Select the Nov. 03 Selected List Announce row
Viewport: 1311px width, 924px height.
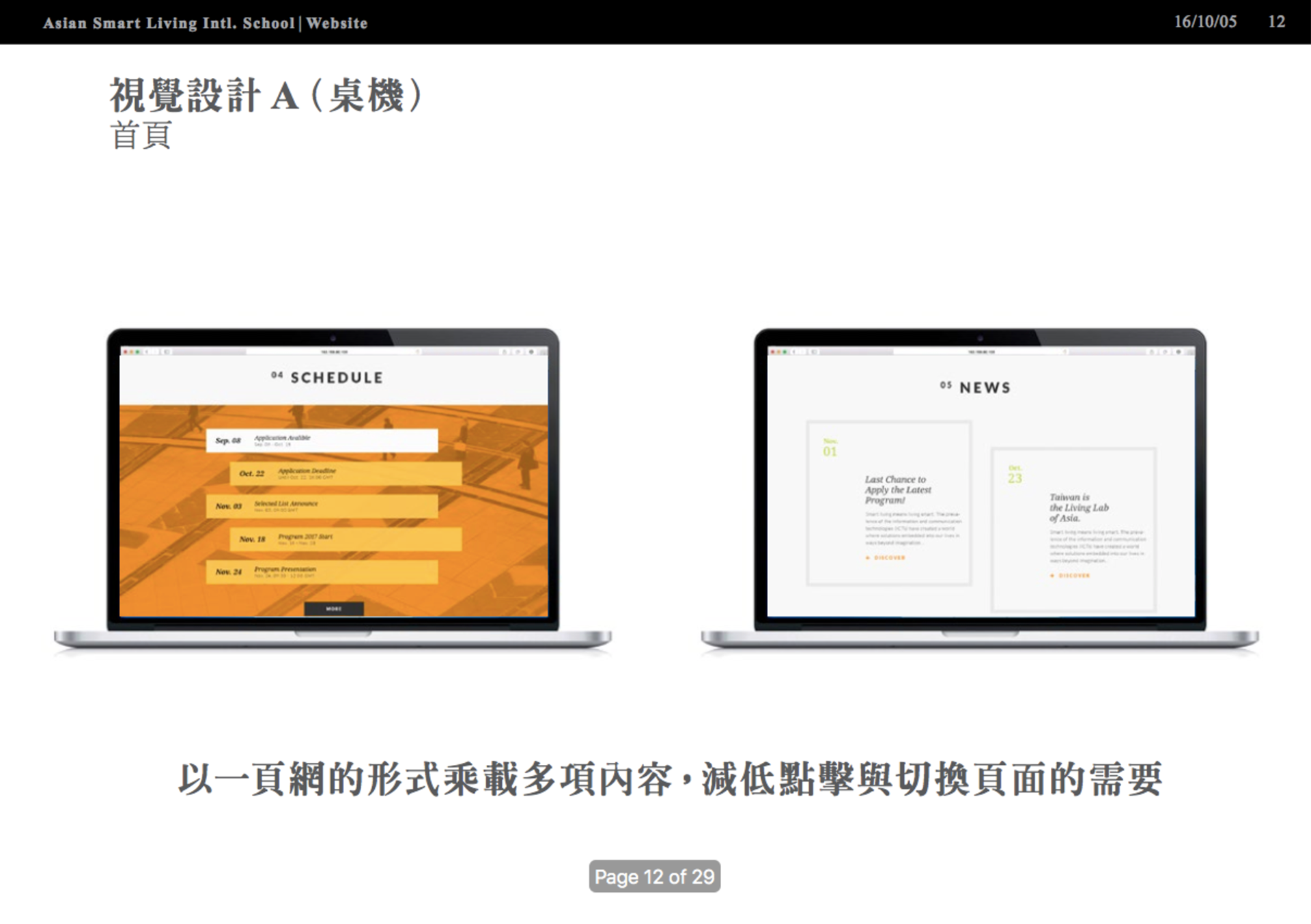(322, 506)
